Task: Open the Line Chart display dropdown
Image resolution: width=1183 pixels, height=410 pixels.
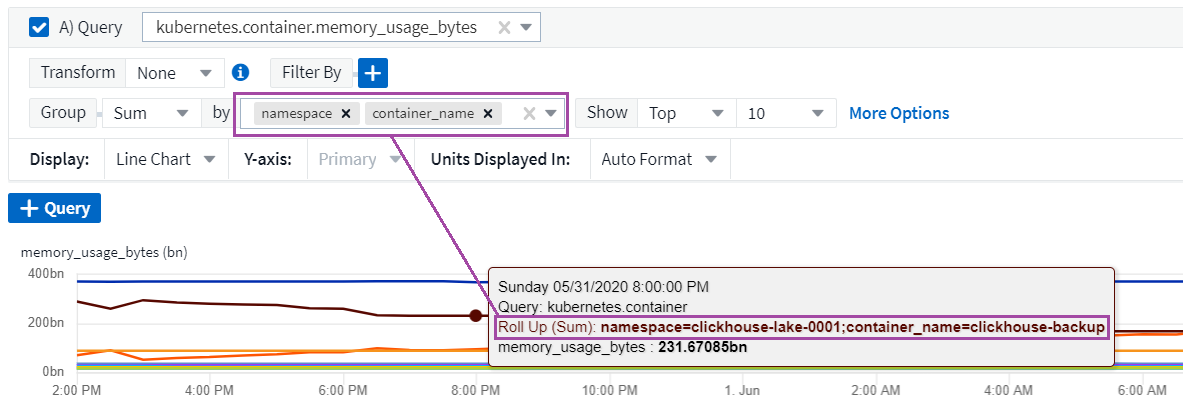Action: [x=165, y=159]
